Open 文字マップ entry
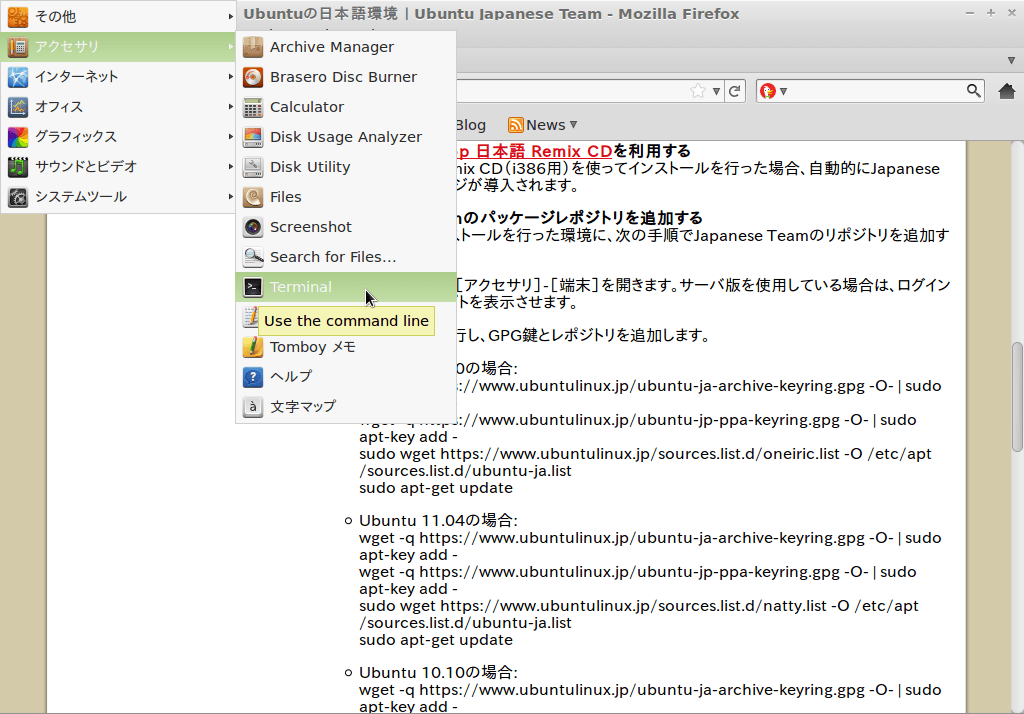Screen dimensions: 1024x714 (x=345, y=407)
